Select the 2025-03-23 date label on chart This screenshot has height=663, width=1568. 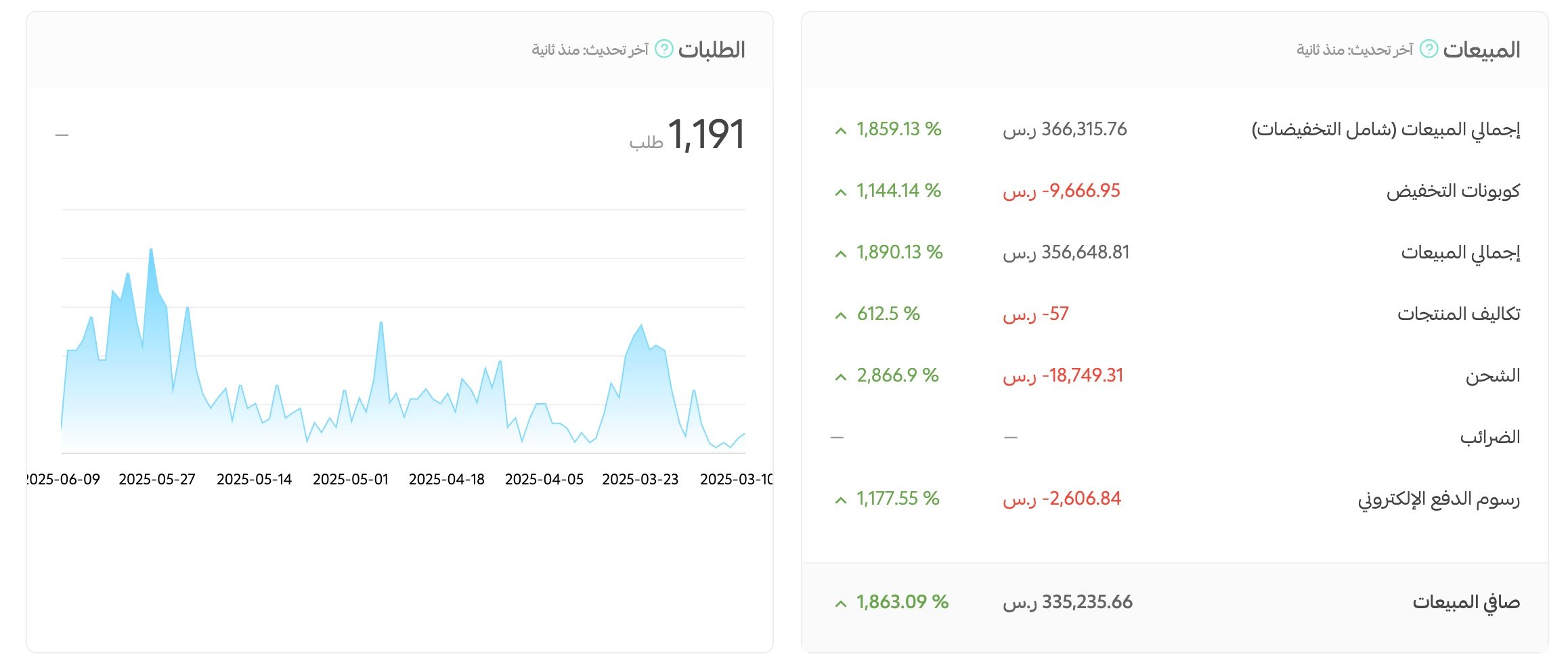tap(640, 480)
